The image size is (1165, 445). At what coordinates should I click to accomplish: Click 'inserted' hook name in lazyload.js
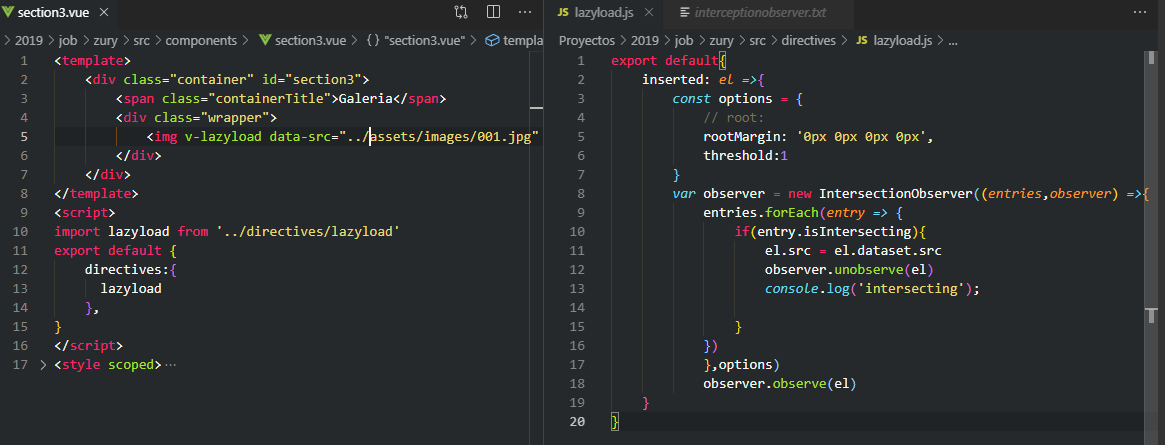coord(672,79)
